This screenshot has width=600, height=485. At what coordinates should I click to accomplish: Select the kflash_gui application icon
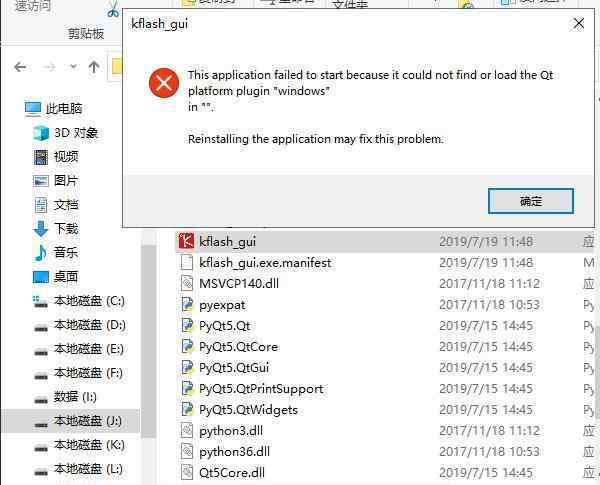click(186, 241)
